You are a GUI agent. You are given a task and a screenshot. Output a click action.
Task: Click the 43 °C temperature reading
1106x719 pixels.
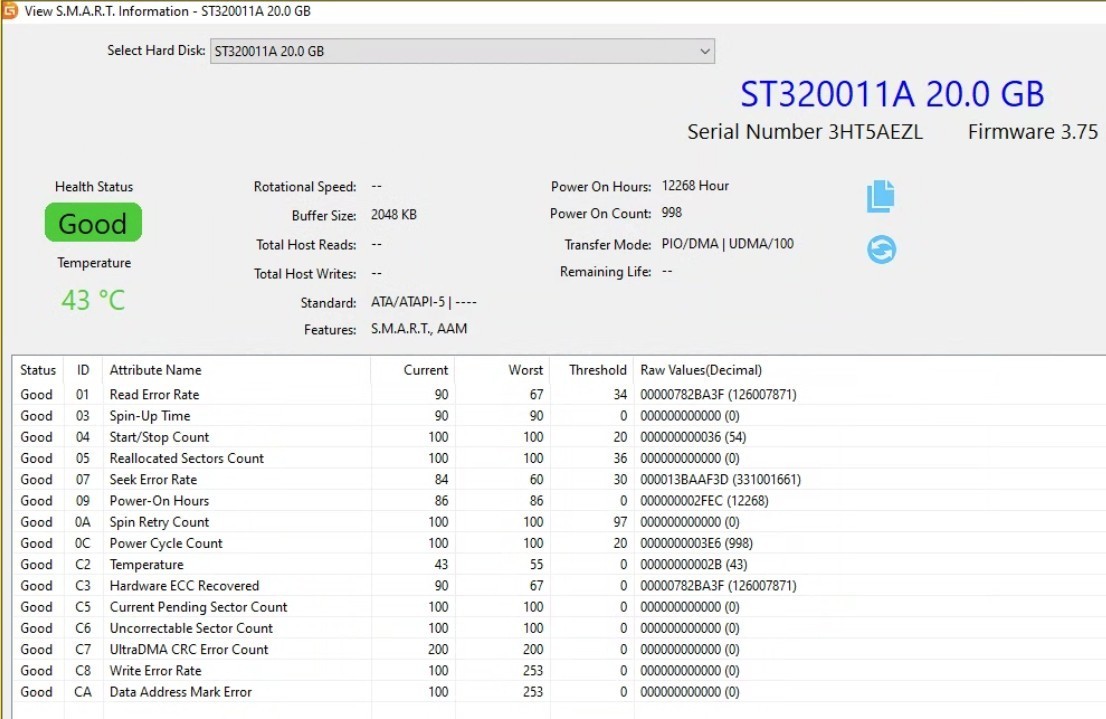pos(93,301)
